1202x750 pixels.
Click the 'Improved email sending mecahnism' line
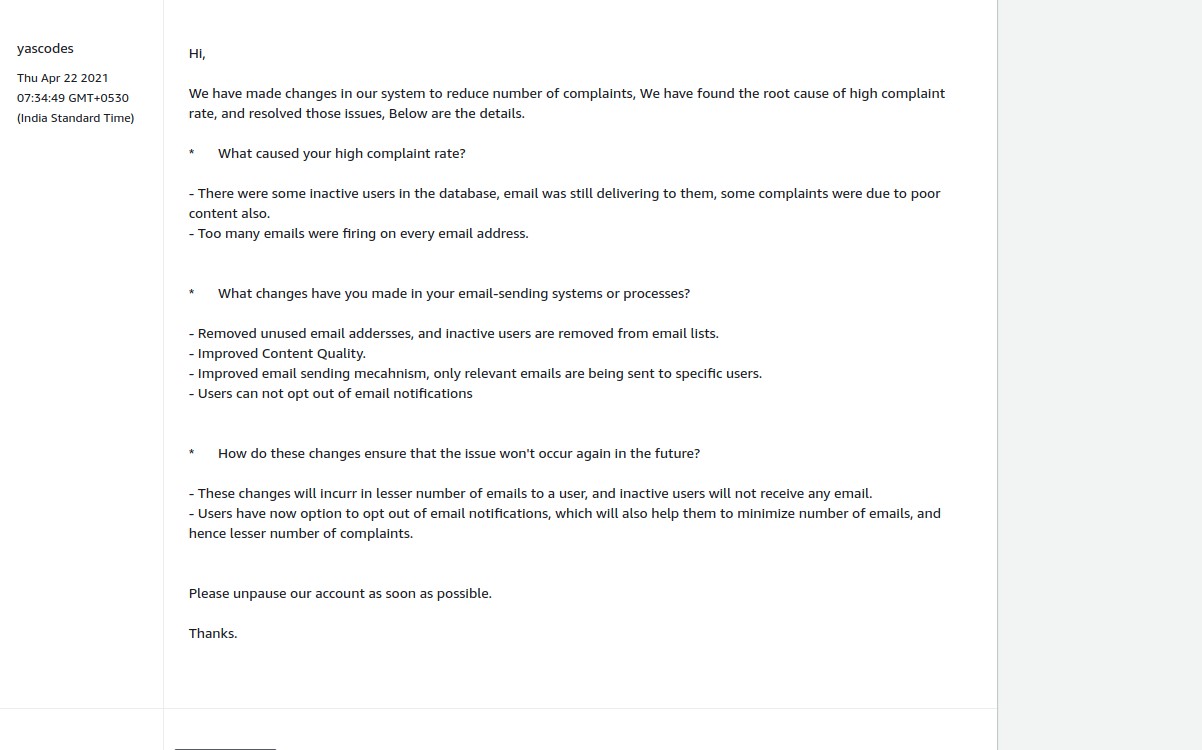point(475,374)
